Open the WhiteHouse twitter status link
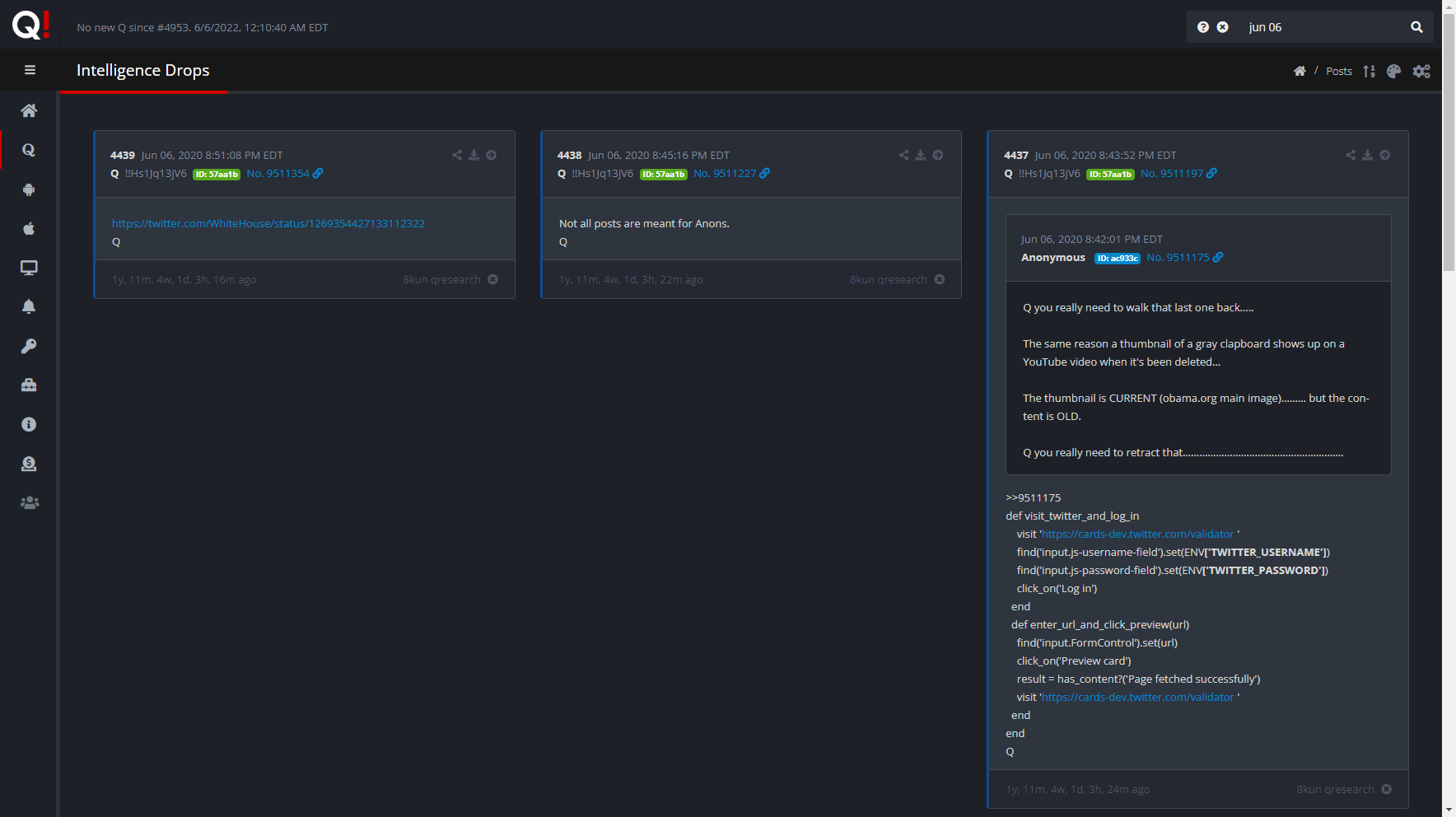 point(268,223)
